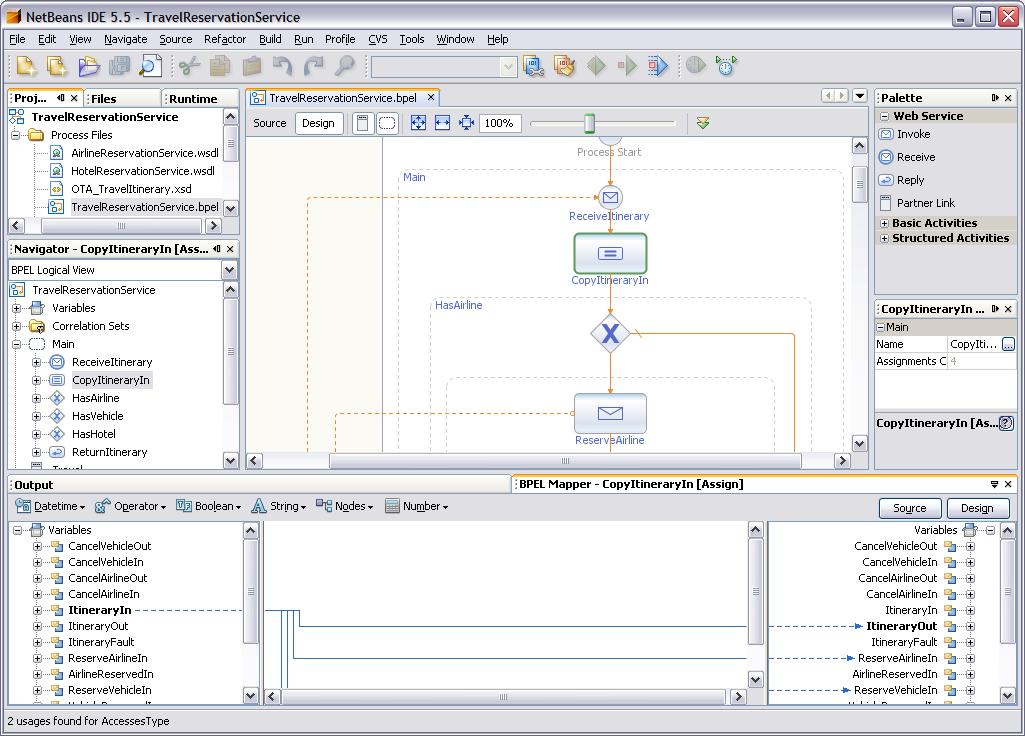This screenshot has height=736, width=1025.
Task: Click the HasAirline X decision gateway
Action: tap(610, 334)
